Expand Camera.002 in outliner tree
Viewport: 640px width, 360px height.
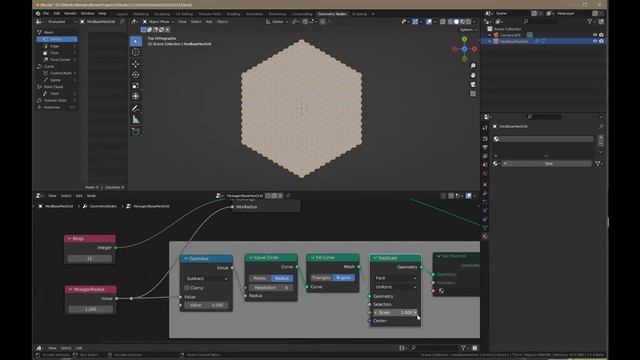(490, 35)
